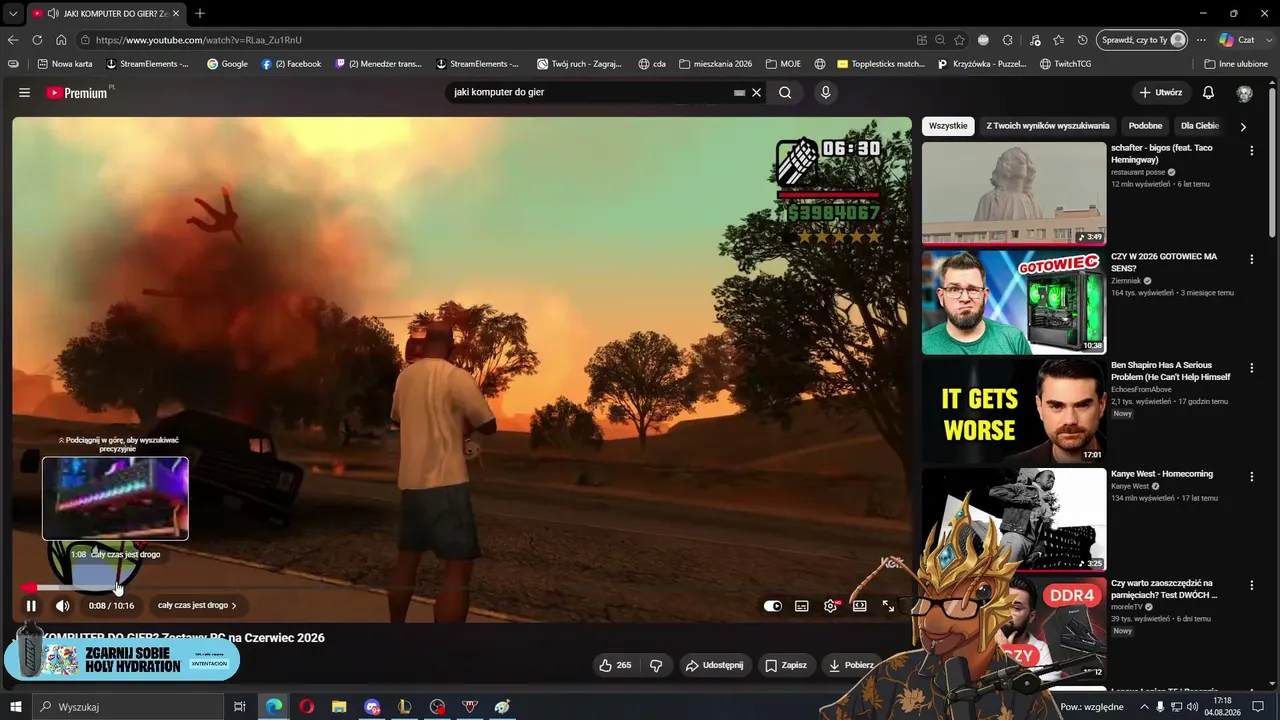1280x720 pixels.
Task: Open the player settings gear
Action: (830, 606)
